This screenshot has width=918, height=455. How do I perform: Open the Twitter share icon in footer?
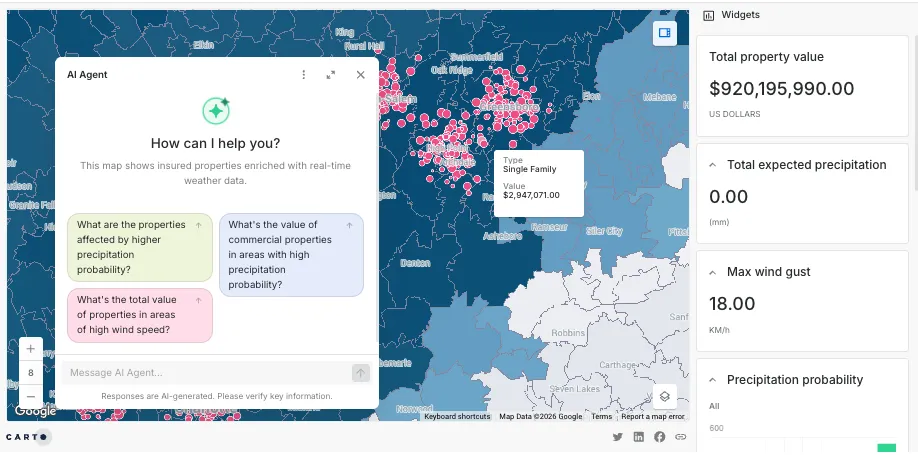[x=617, y=437]
